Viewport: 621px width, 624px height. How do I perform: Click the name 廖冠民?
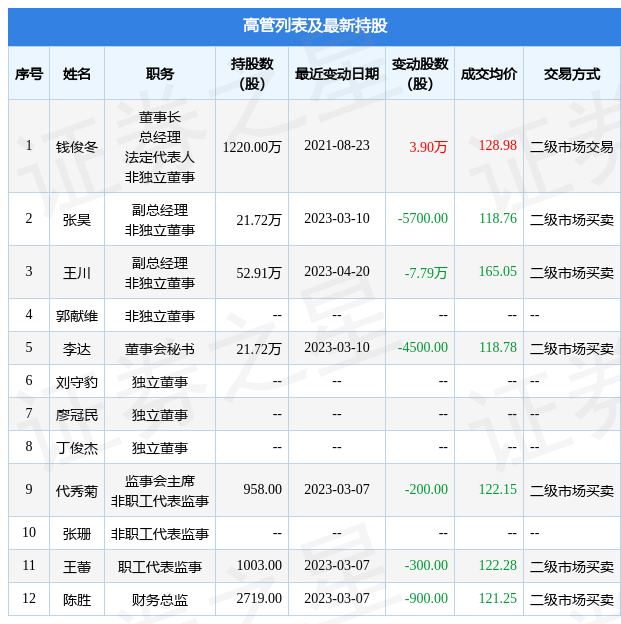click(x=77, y=415)
